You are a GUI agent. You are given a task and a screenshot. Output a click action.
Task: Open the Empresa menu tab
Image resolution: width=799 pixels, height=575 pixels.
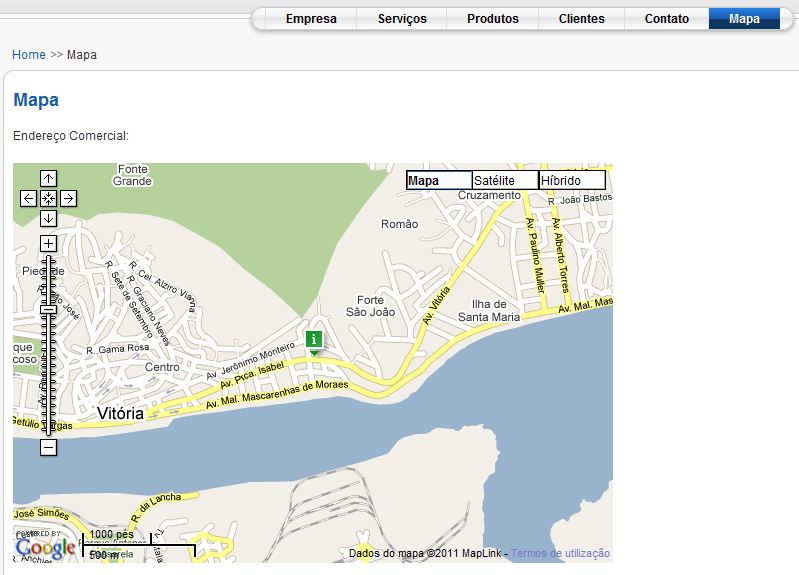click(311, 19)
